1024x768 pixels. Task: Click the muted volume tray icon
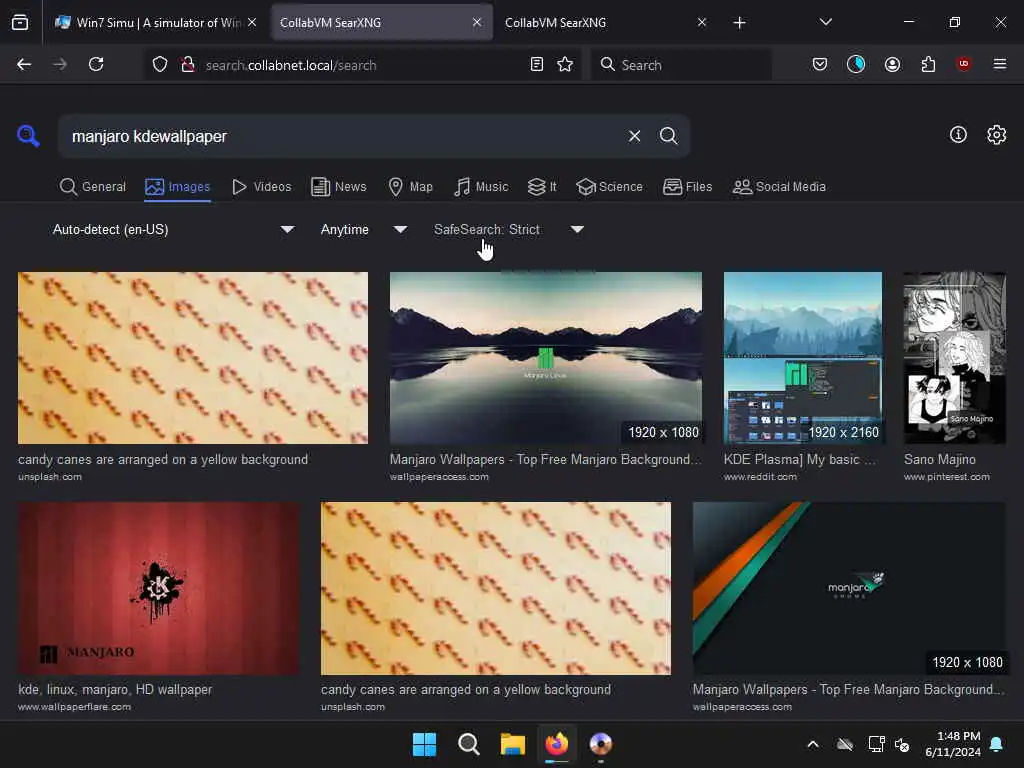[x=902, y=744]
